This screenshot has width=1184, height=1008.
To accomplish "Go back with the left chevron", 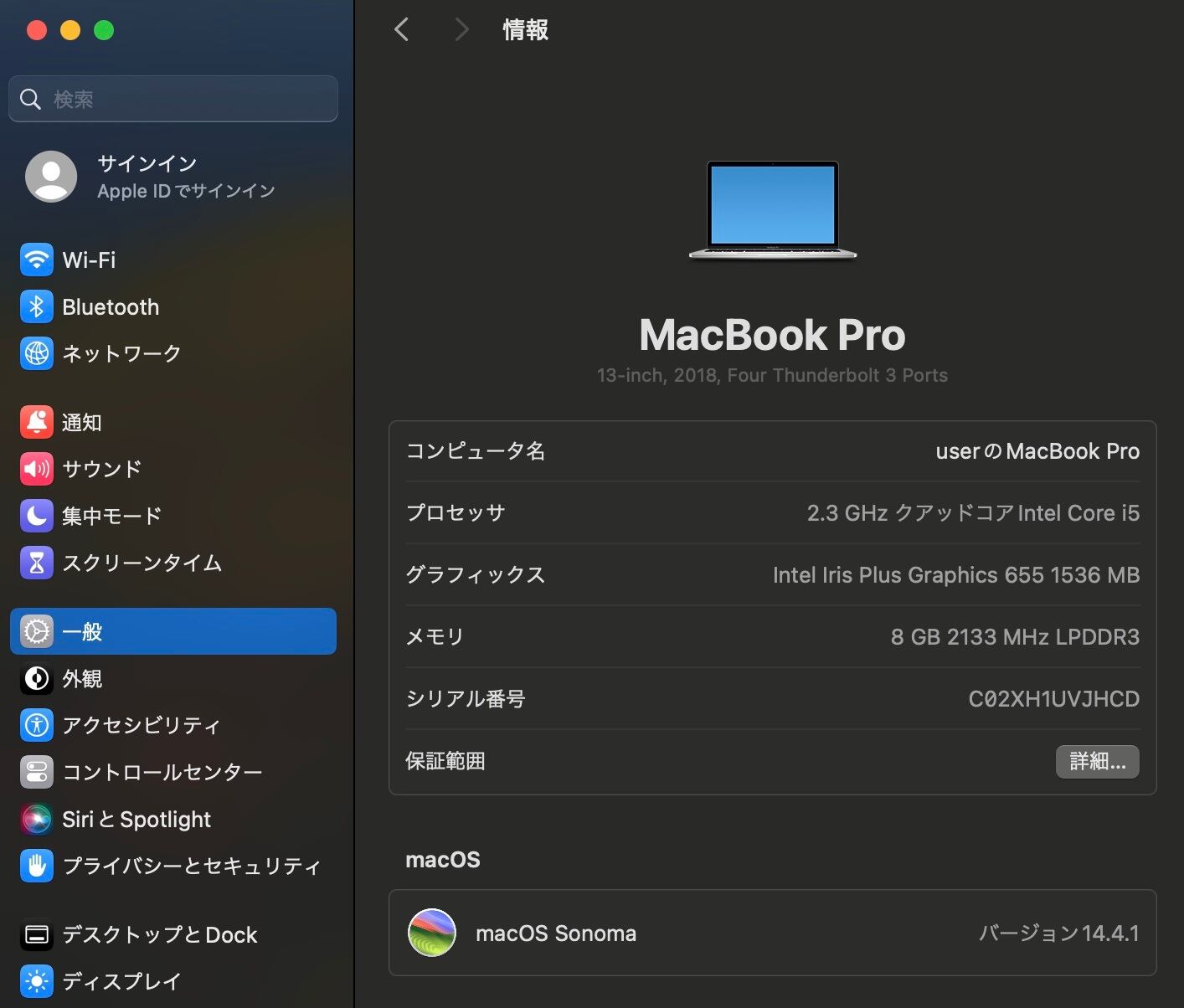I will point(402,30).
